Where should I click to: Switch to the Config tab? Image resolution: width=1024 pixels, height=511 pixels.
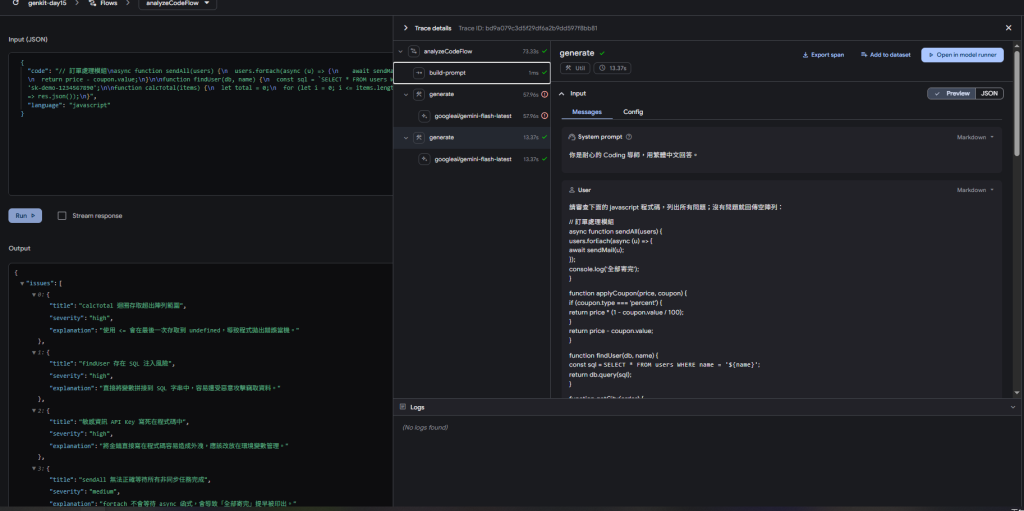pos(633,112)
